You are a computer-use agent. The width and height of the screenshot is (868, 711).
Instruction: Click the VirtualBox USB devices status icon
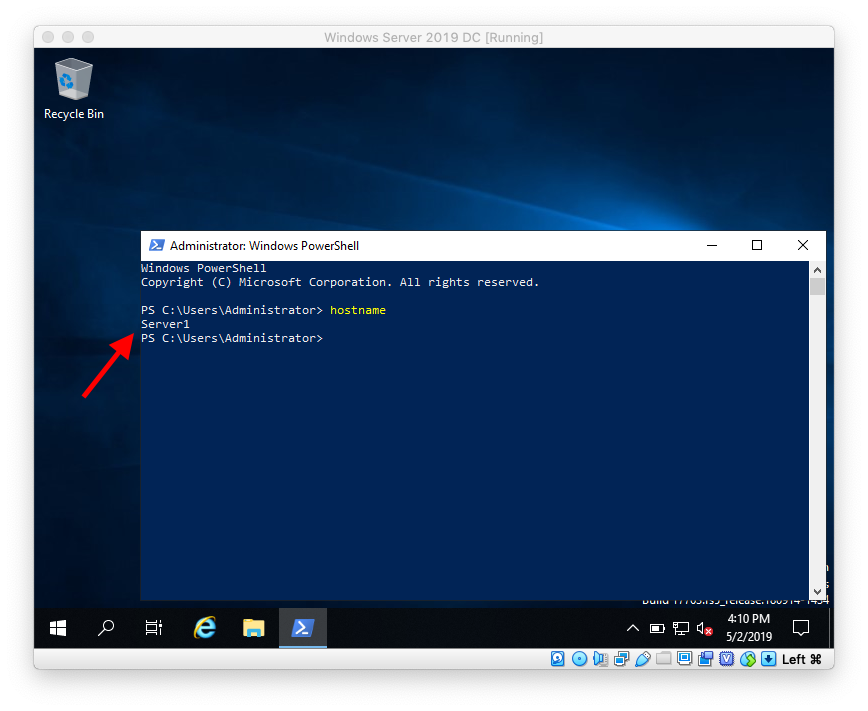point(643,659)
